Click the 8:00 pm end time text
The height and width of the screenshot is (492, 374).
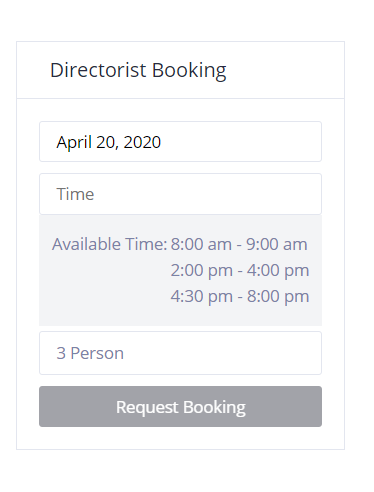(x=278, y=296)
